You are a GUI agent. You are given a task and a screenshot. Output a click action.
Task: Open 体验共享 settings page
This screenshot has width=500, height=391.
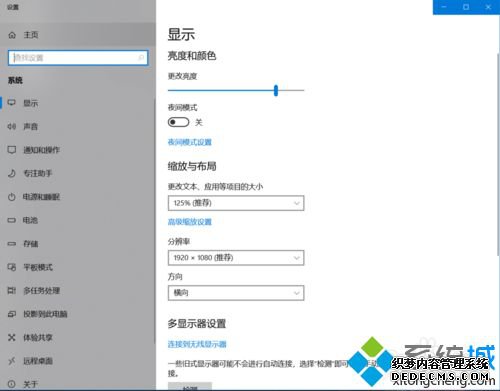tap(78, 337)
